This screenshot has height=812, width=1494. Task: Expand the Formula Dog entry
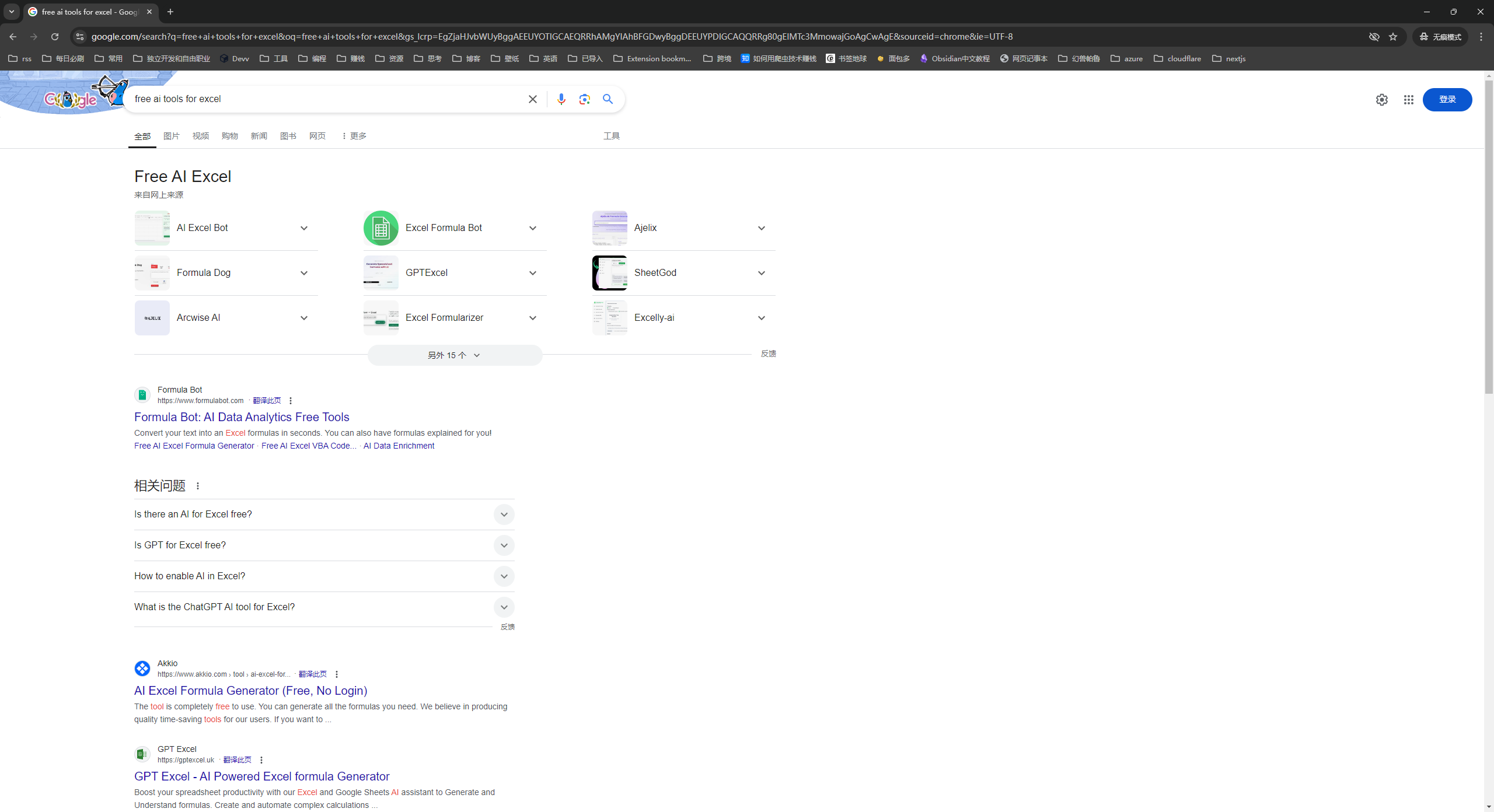tap(303, 273)
